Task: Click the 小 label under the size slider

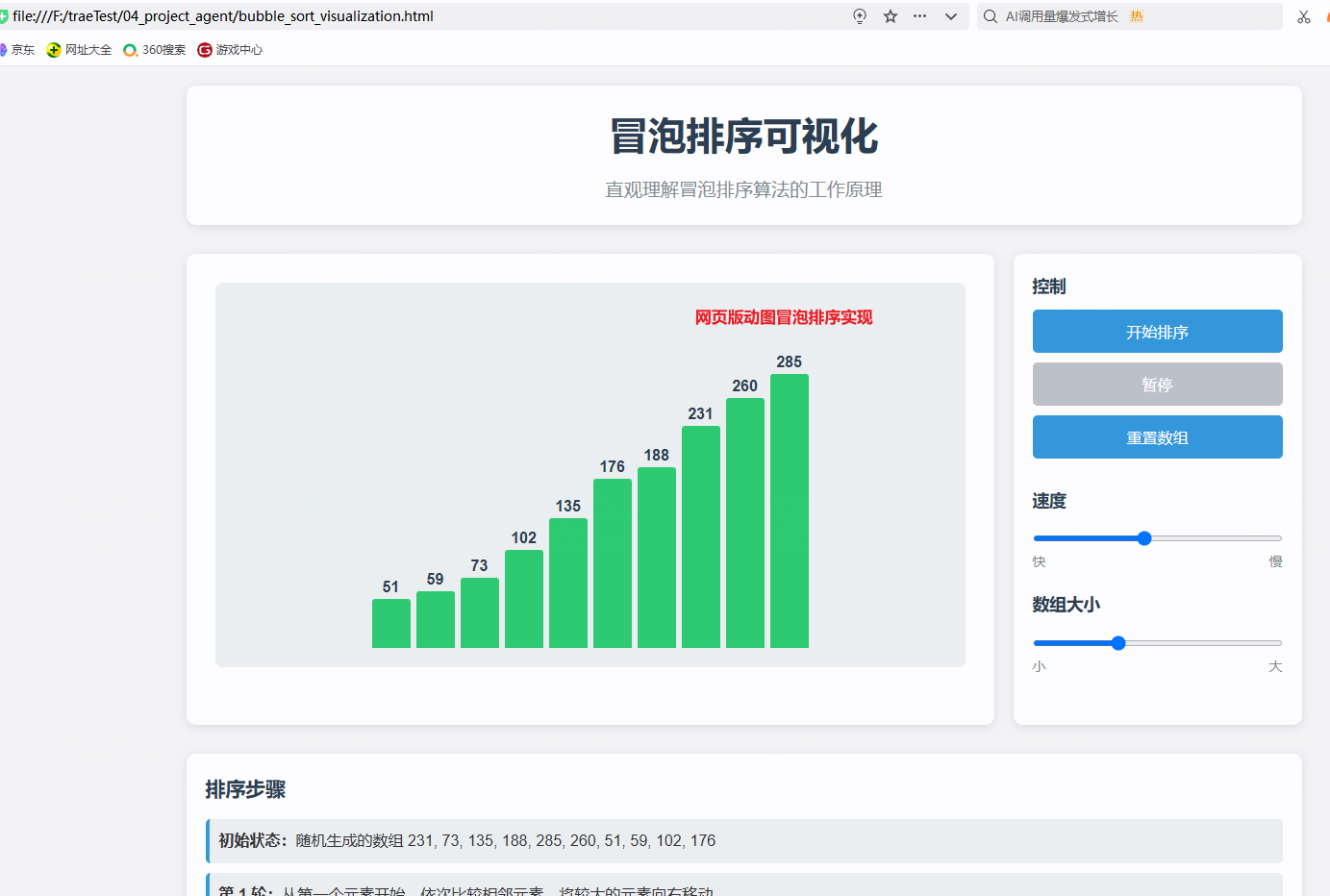Action: (x=1040, y=666)
